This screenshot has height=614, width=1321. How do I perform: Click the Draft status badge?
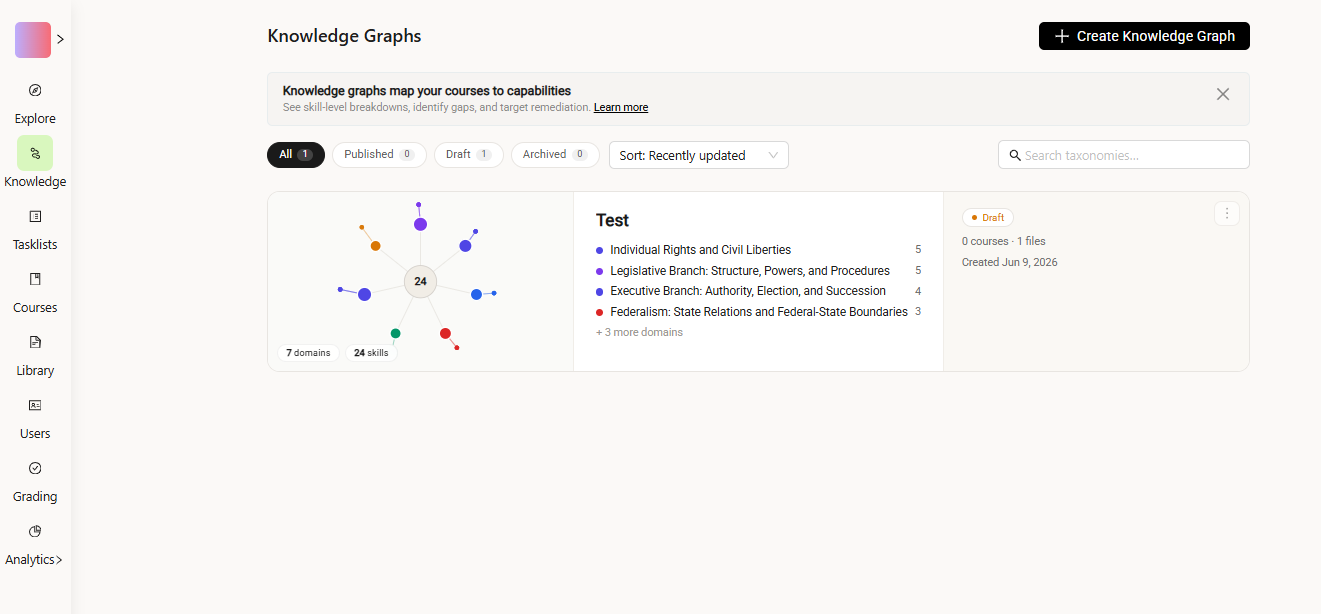click(x=988, y=217)
